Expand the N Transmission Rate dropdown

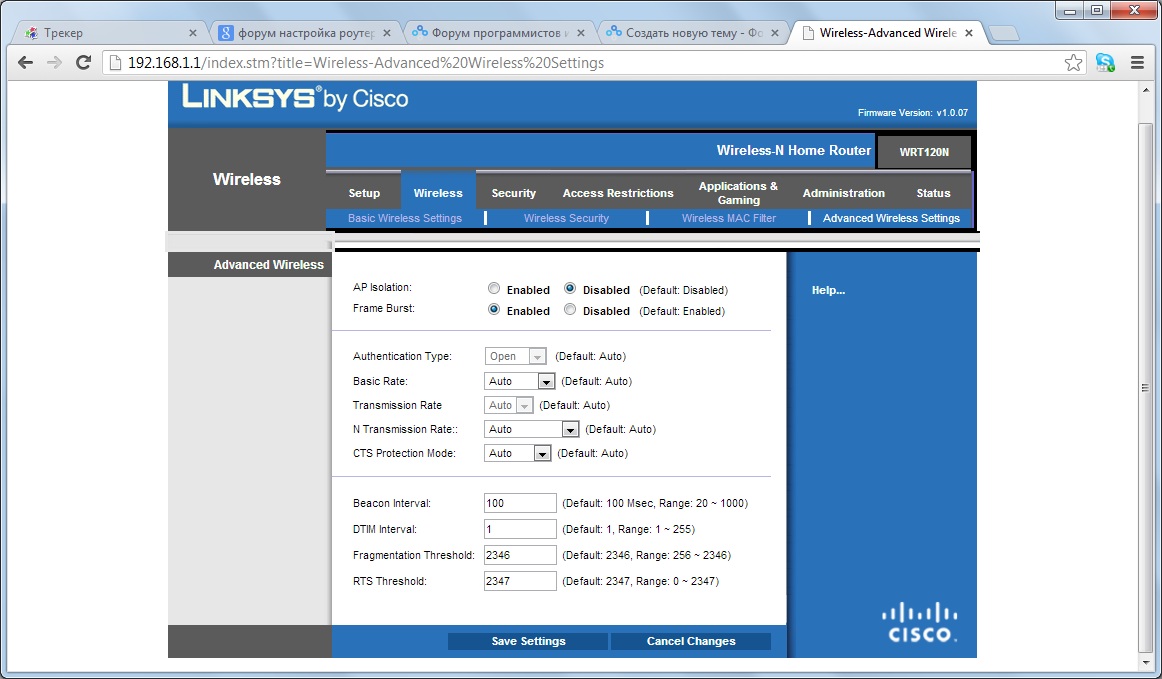click(531, 429)
